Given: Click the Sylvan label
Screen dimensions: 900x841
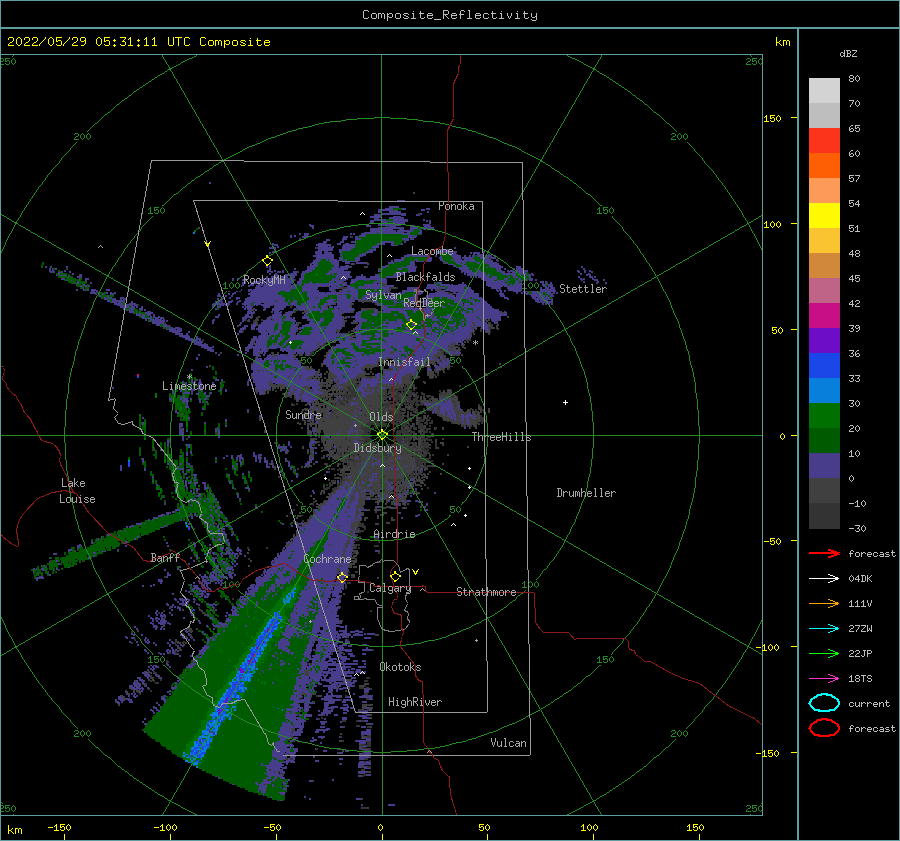Looking at the screenshot, I should coord(383,295).
